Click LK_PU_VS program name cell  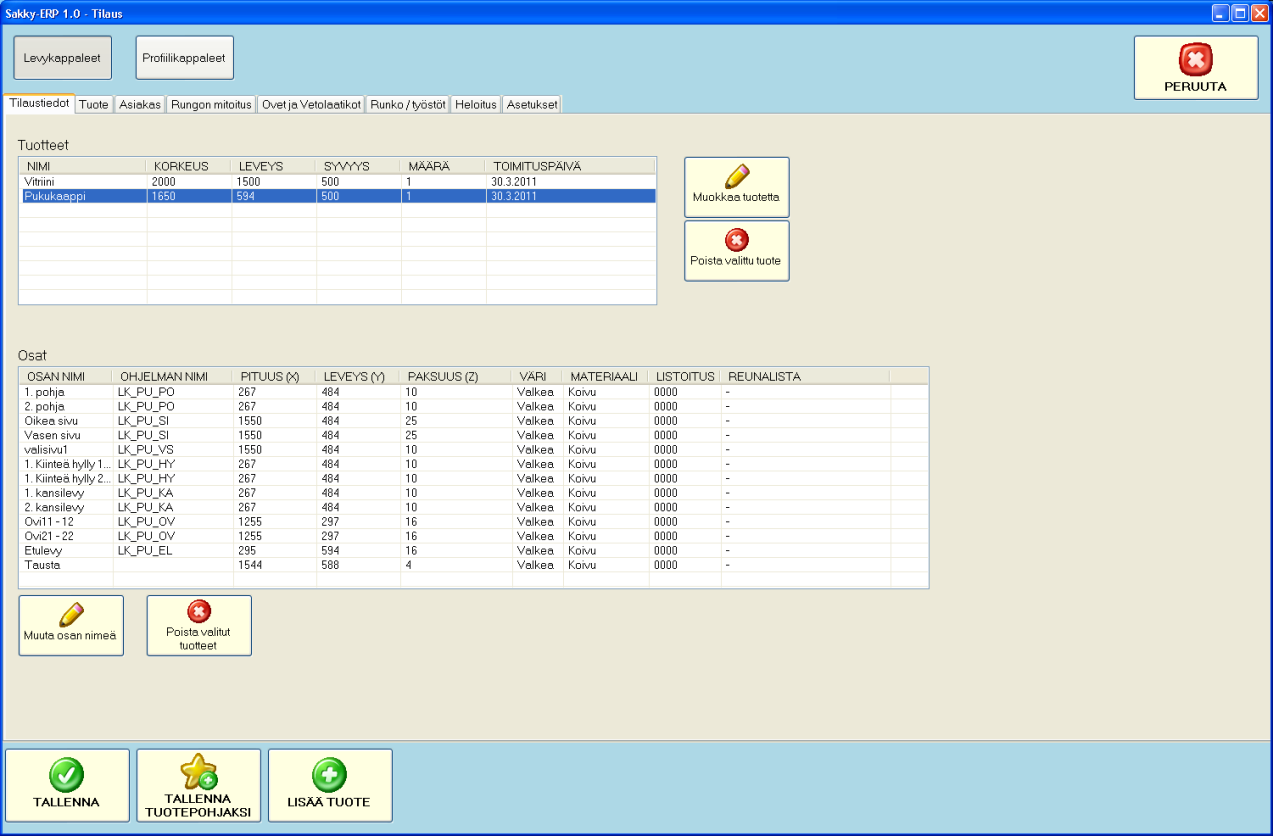[x=173, y=450]
